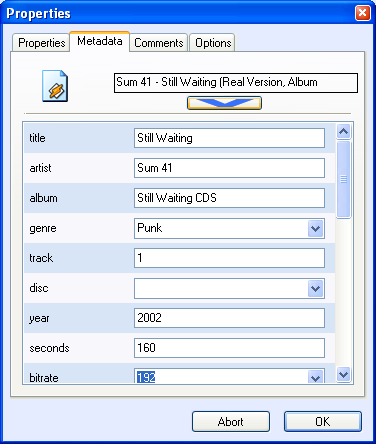The width and height of the screenshot is (376, 444).
Task: Click the metadata list scrollbar thumb
Action: coord(343,179)
